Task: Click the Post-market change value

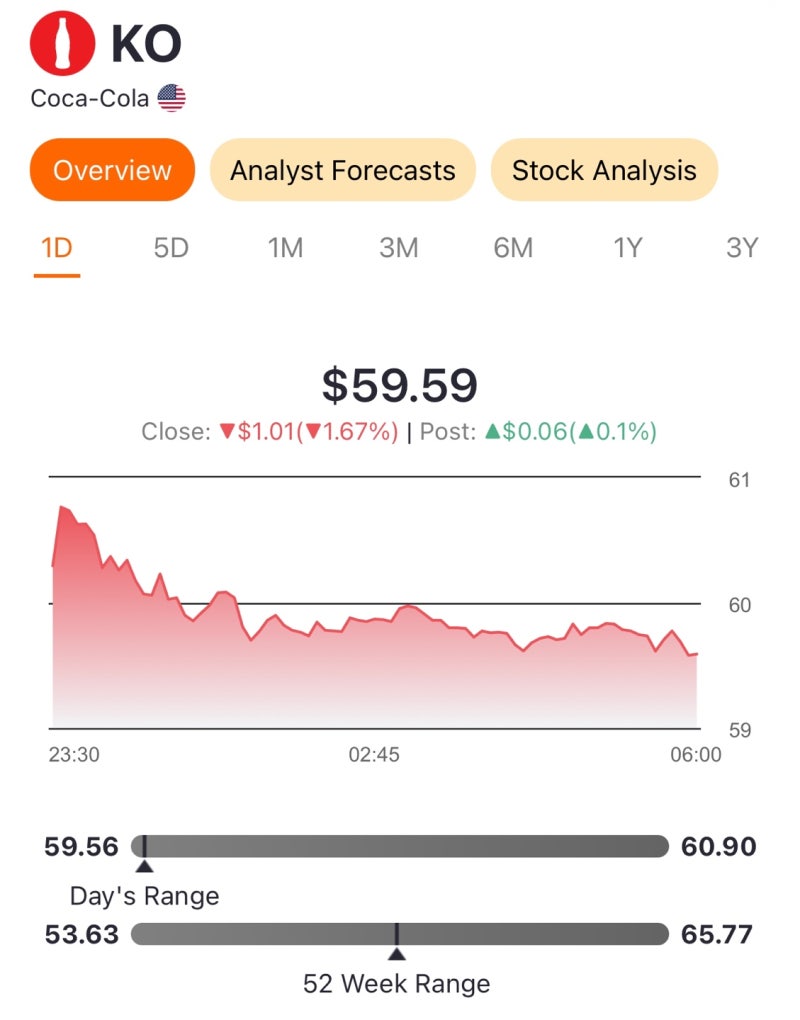Action: click(570, 432)
